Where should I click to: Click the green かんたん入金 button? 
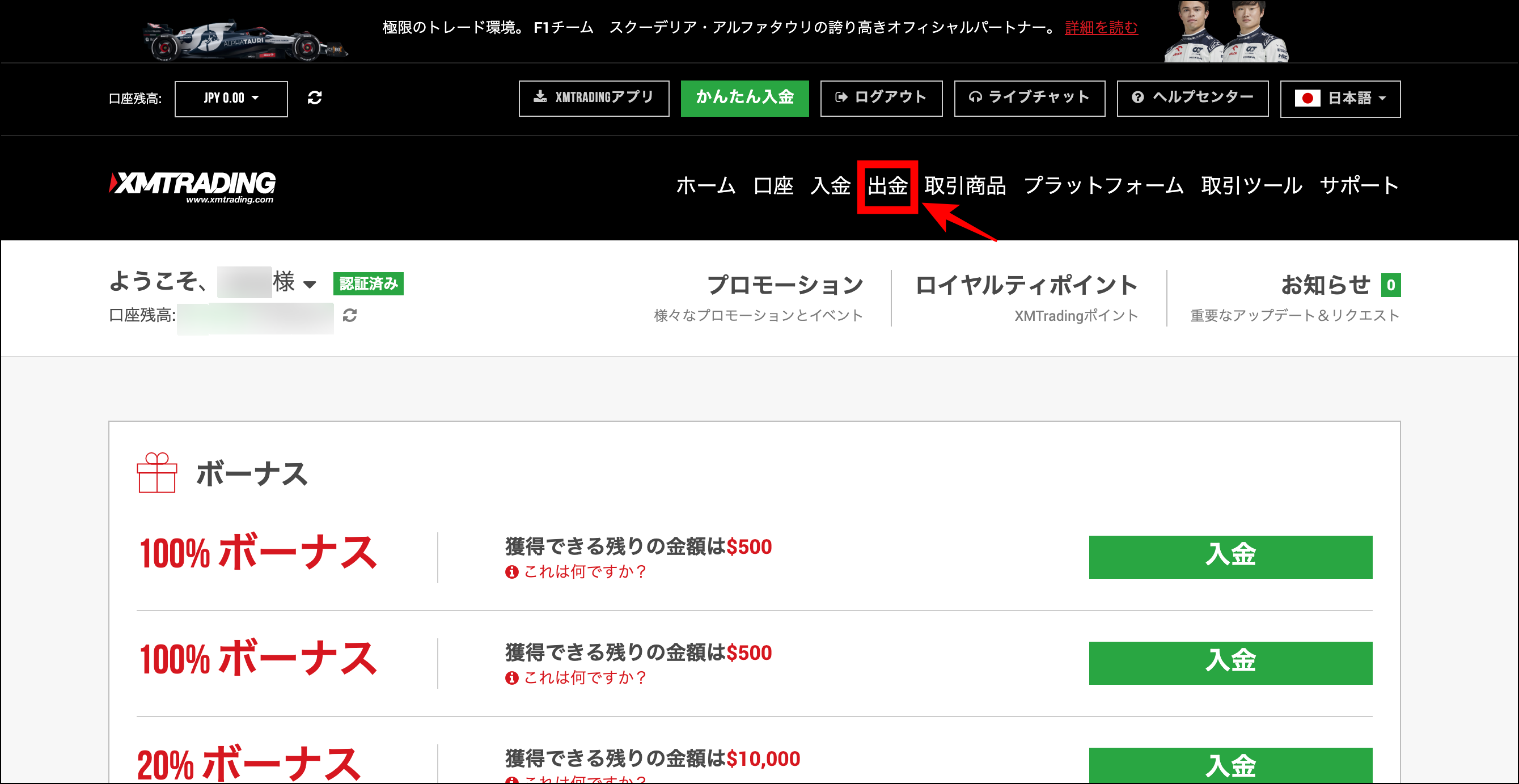click(745, 98)
